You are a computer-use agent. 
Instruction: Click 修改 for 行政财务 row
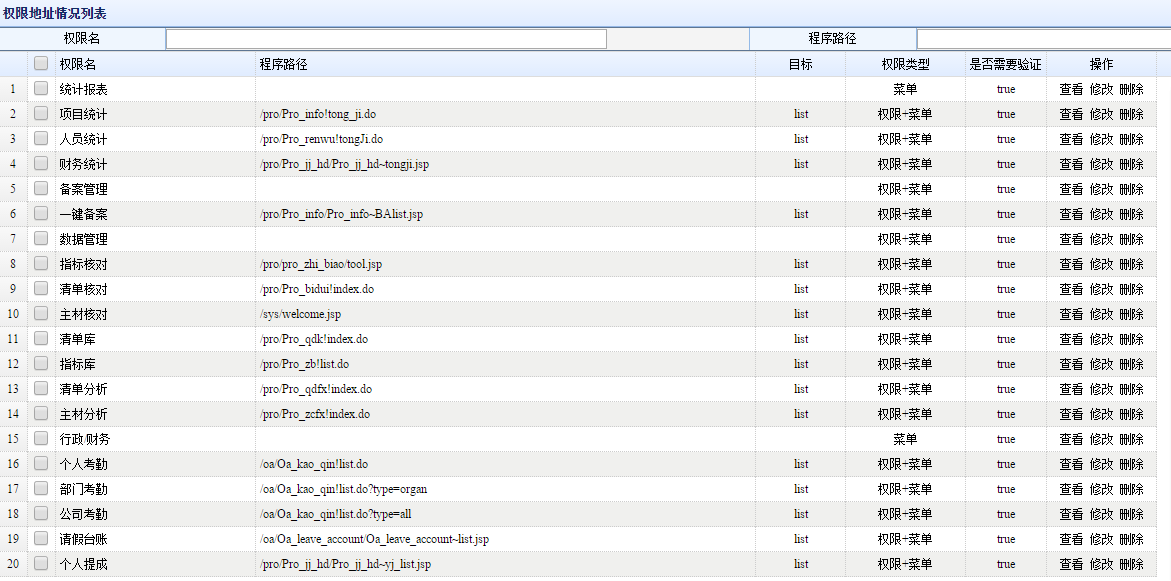point(1101,439)
